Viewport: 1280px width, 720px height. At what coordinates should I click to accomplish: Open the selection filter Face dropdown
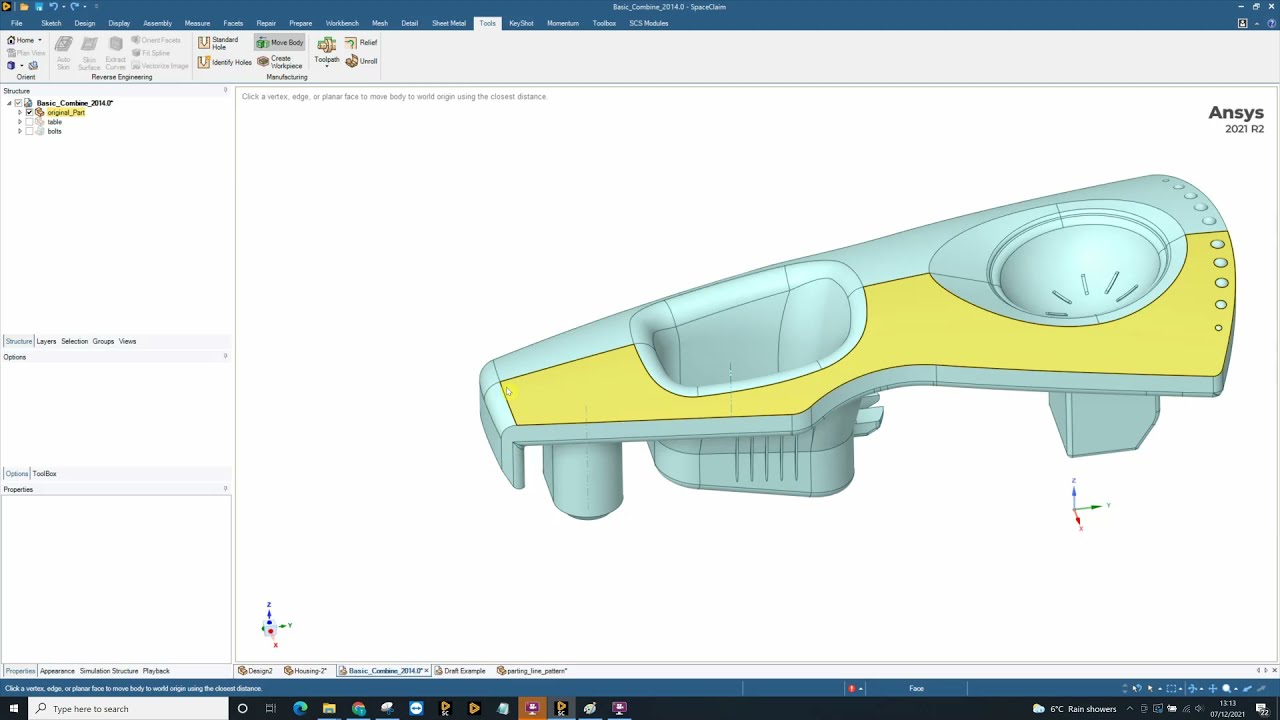click(916, 688)
